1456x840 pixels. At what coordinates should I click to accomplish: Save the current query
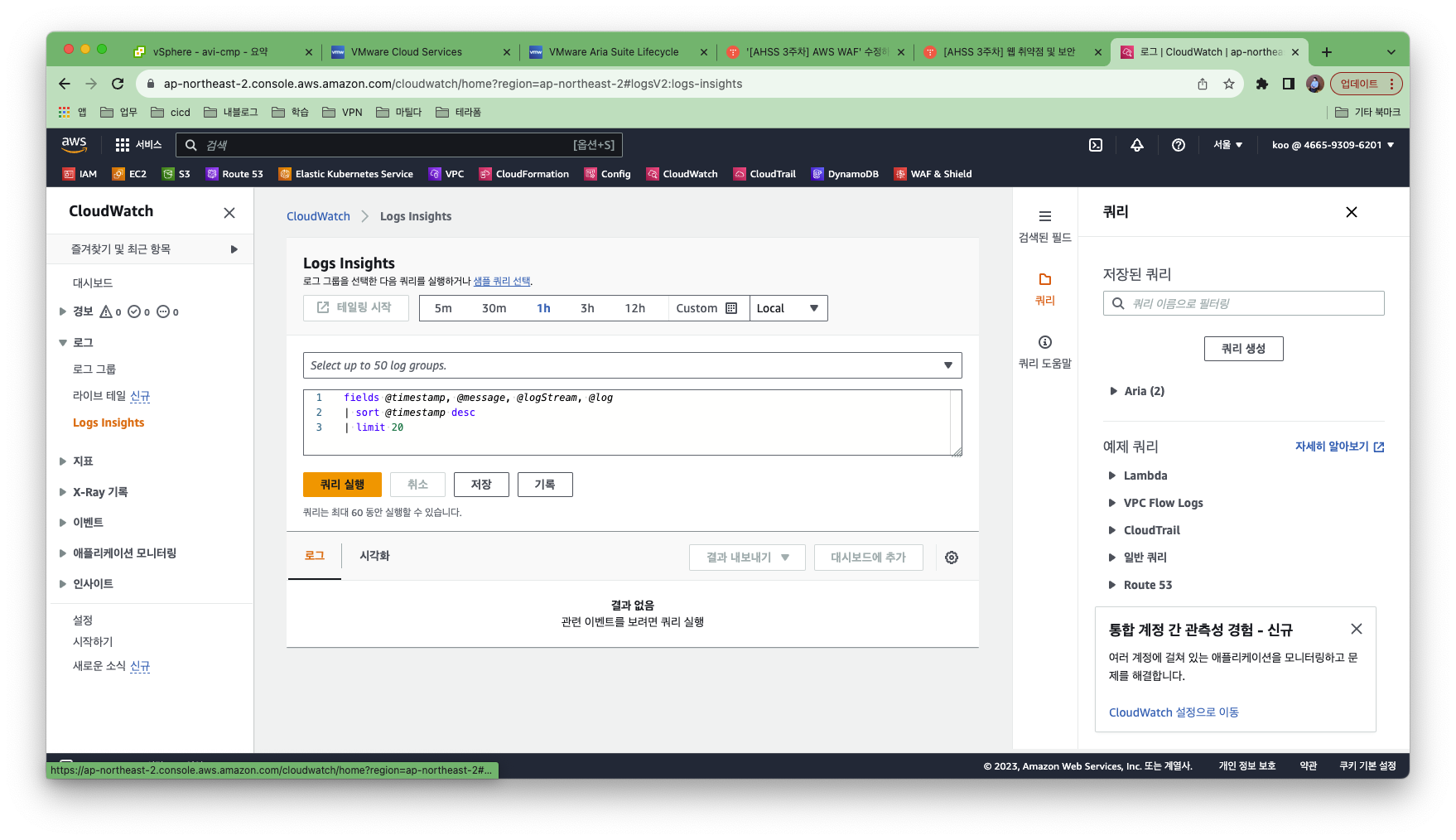[x=481, y=485]
